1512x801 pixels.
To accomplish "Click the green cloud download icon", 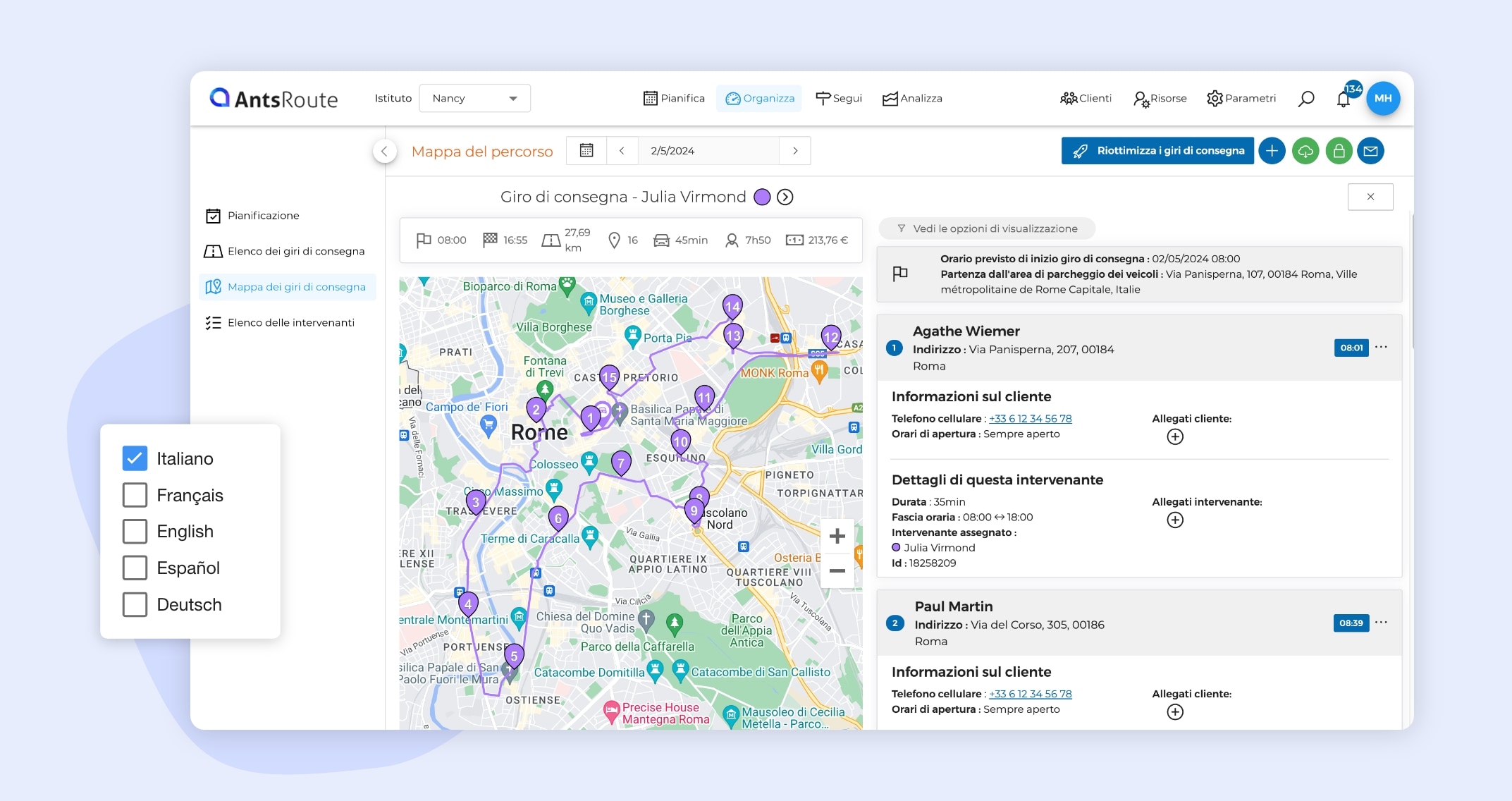I will point(1305,151).
